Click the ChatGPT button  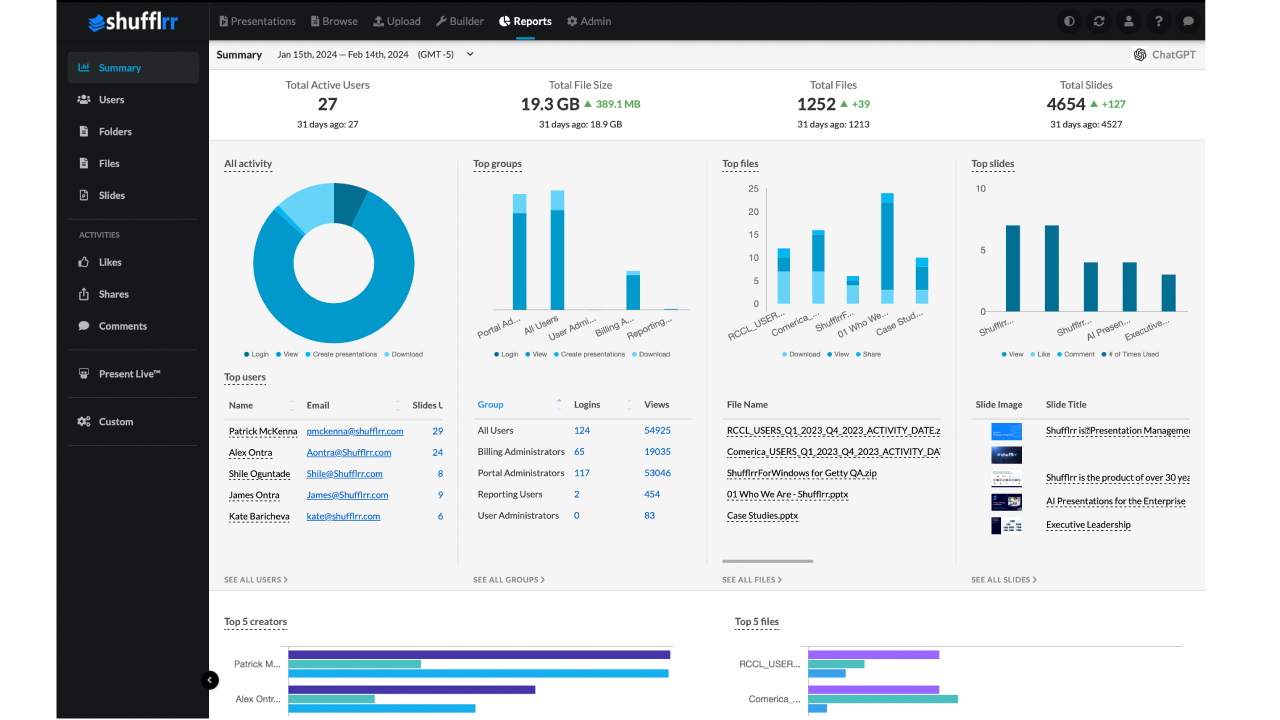pos(1164,55)
